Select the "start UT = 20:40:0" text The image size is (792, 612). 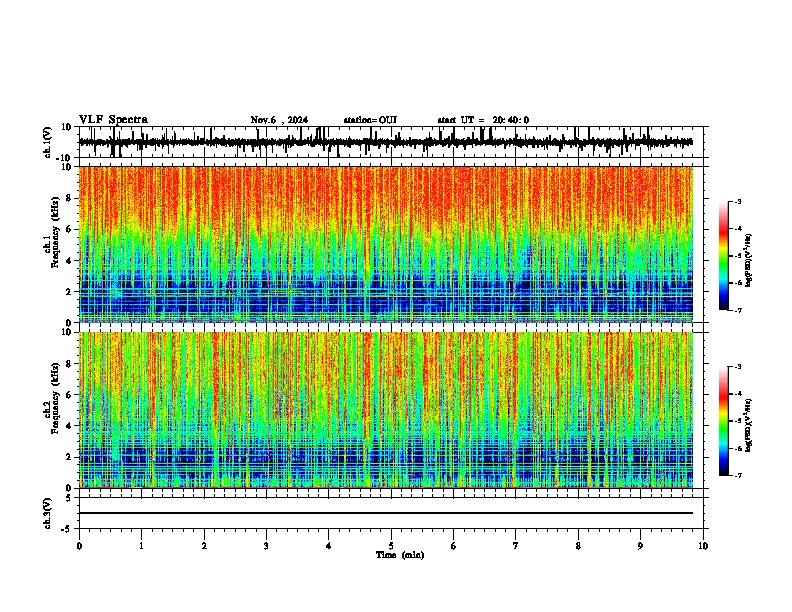click(x=483, y=120)
